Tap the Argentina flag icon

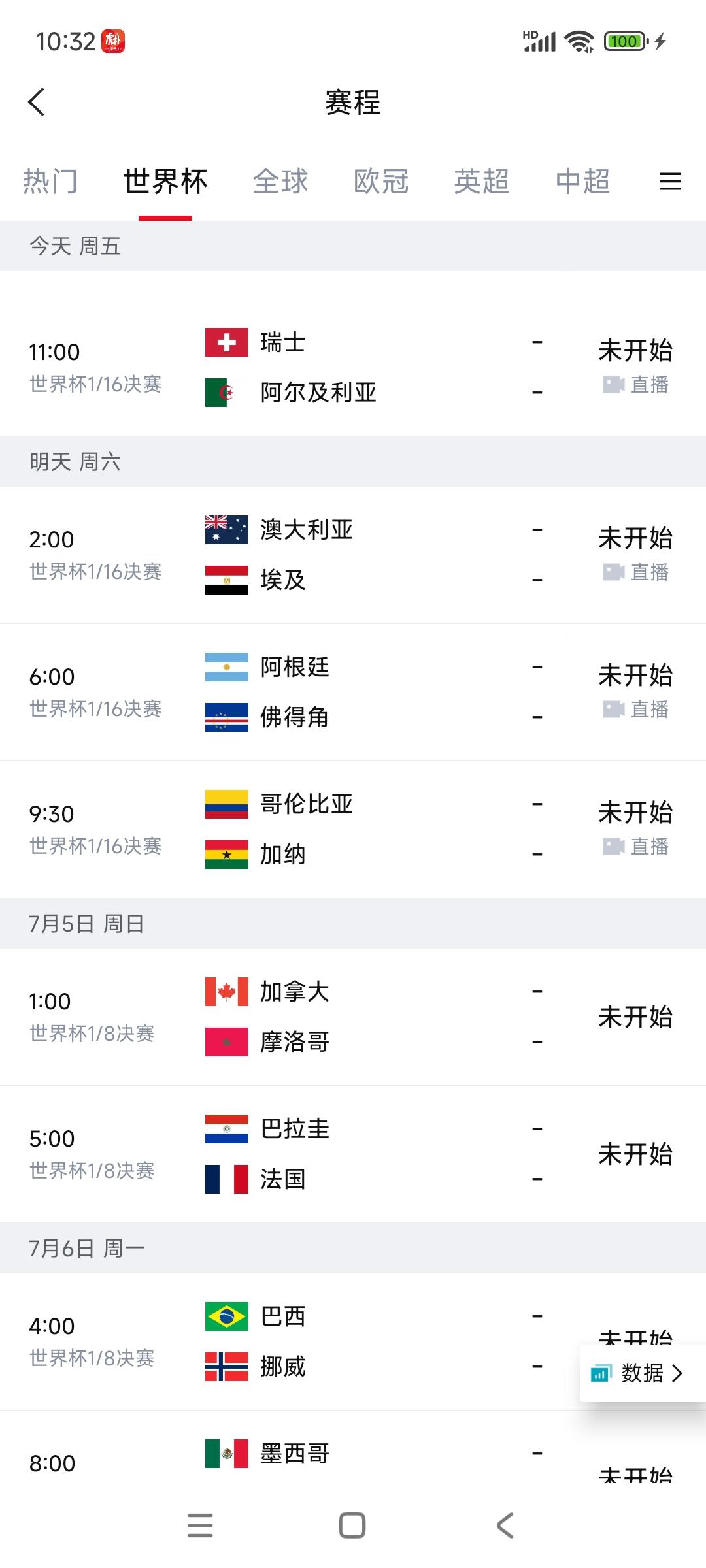(227, 667)
